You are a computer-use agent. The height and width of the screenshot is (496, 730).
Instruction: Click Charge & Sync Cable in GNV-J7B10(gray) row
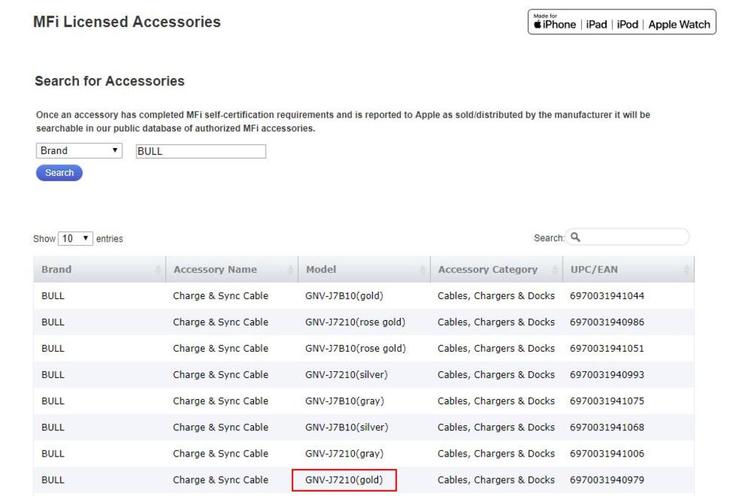(x=221, y=401)
